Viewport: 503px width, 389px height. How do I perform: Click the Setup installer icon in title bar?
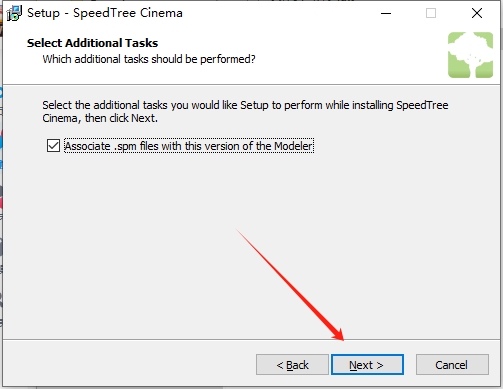point(14,13)
